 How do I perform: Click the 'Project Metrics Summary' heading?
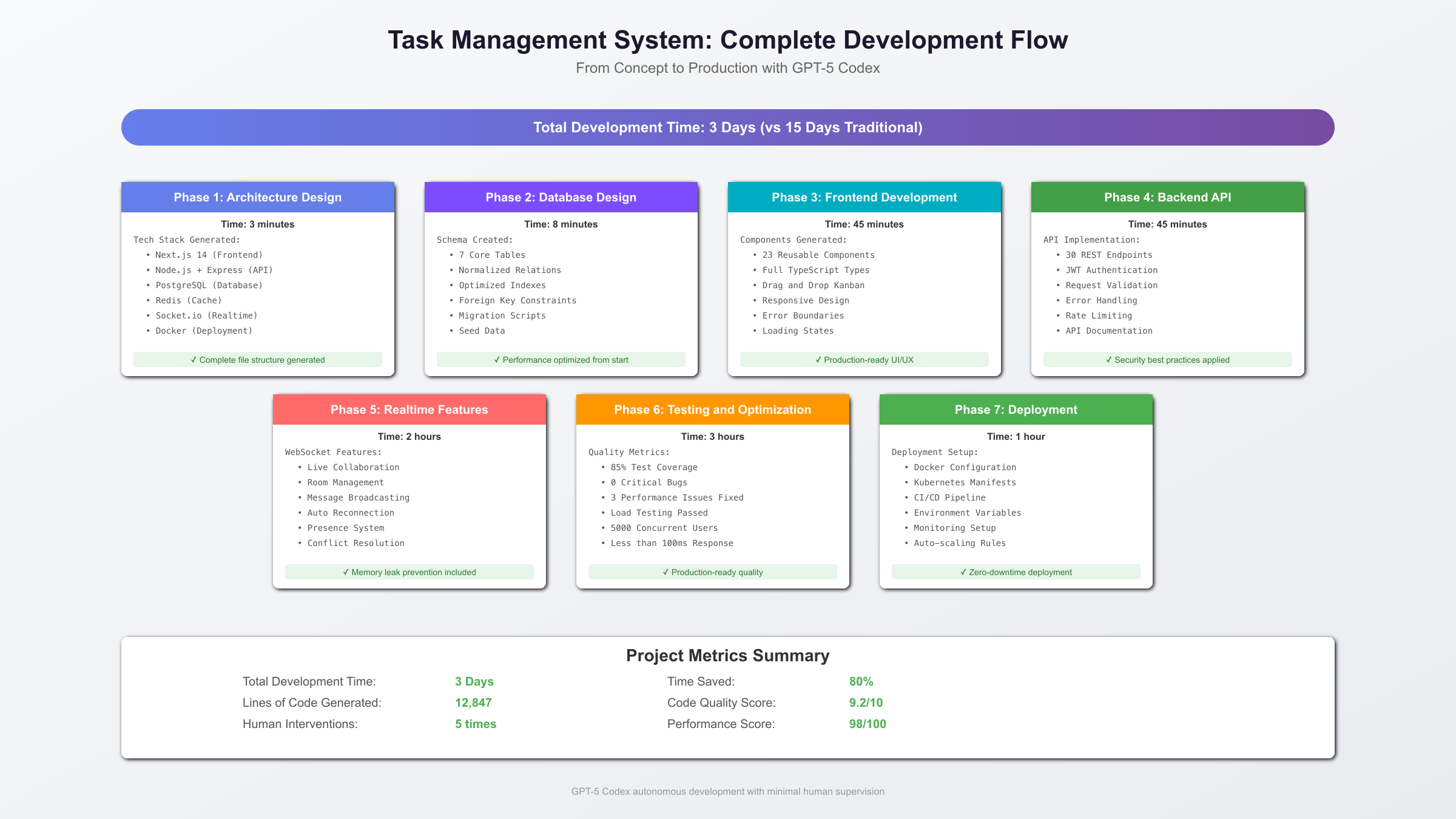728,656
